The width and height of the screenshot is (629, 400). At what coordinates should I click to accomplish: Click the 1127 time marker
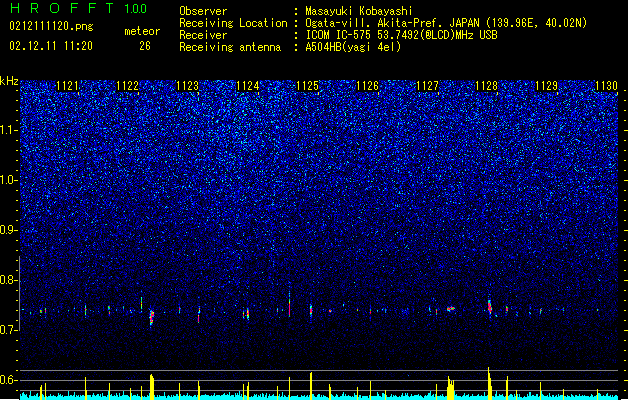tap(428, 86)
